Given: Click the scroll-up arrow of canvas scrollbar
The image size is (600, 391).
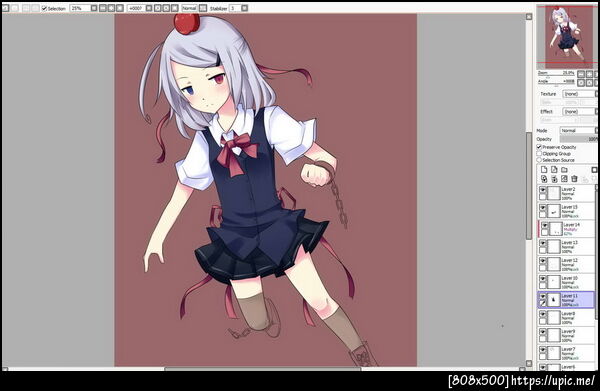Looking at the screenshot, I should click(529, 16).
